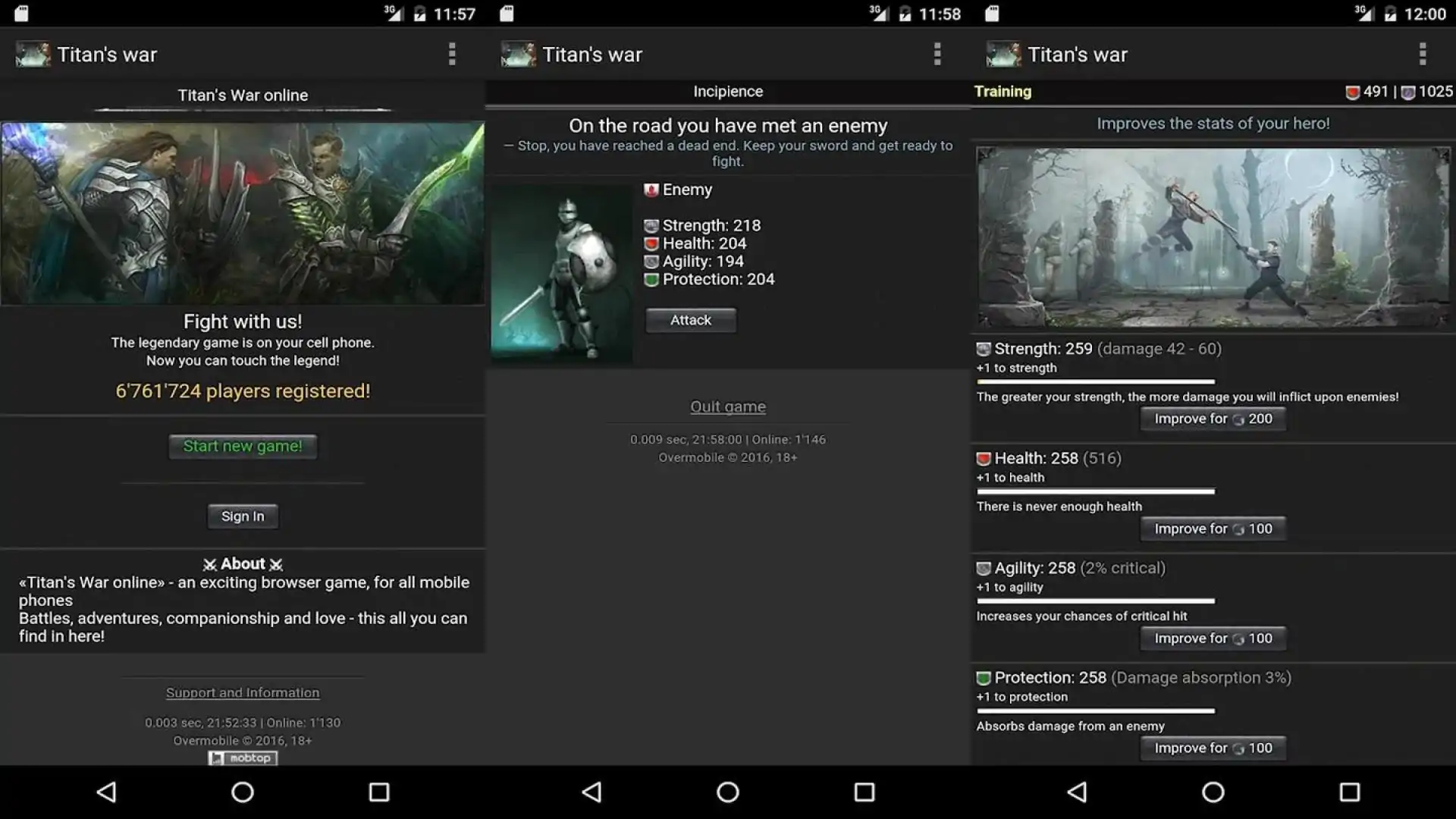Click the '+1 to strength' label
Screen dimensions: 1456x819
(x=1016, y=368)
